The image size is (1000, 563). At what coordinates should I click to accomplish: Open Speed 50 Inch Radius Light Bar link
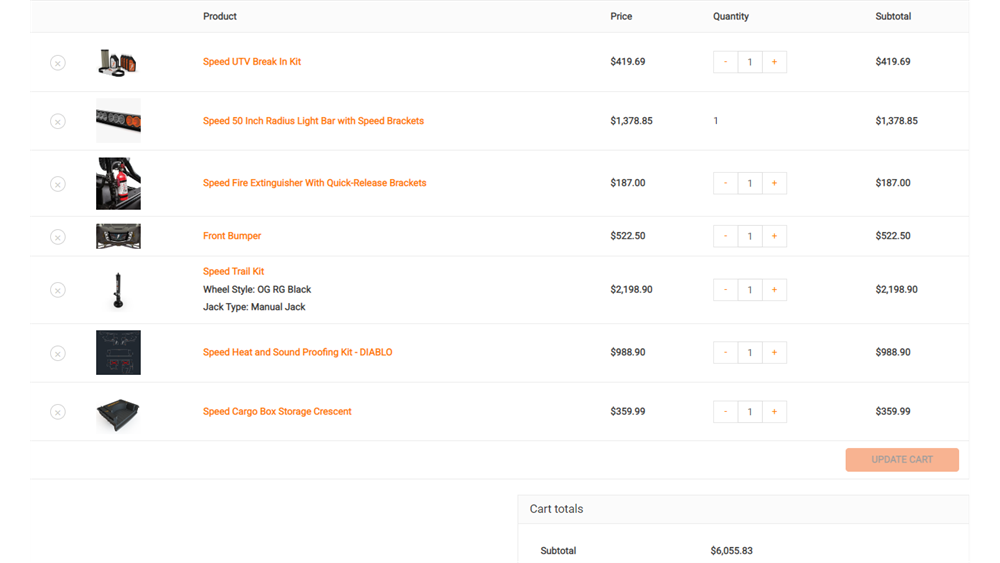coord(313,121)
